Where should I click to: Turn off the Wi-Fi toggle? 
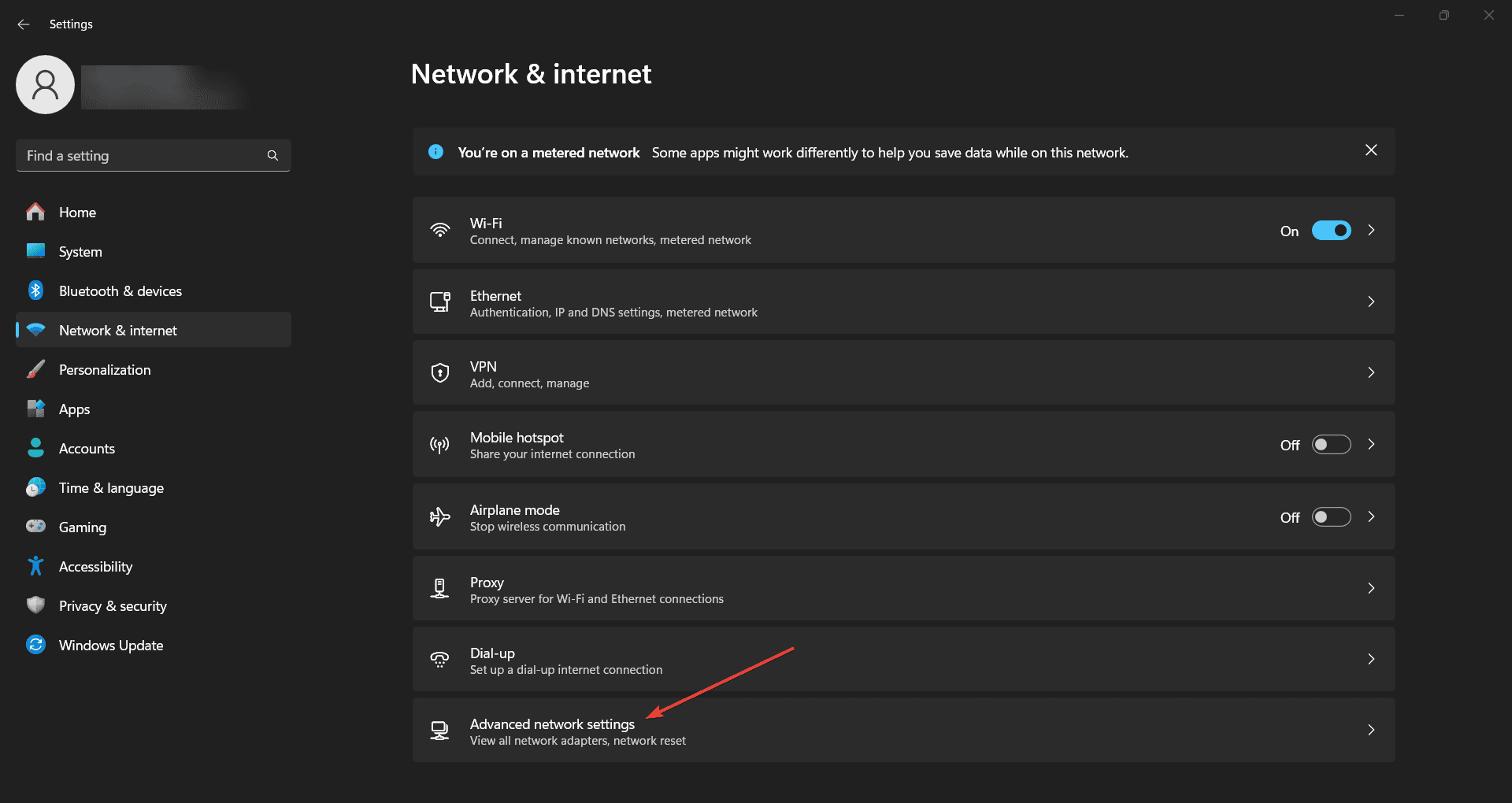pyautogui.click(x=1331, y=231)
